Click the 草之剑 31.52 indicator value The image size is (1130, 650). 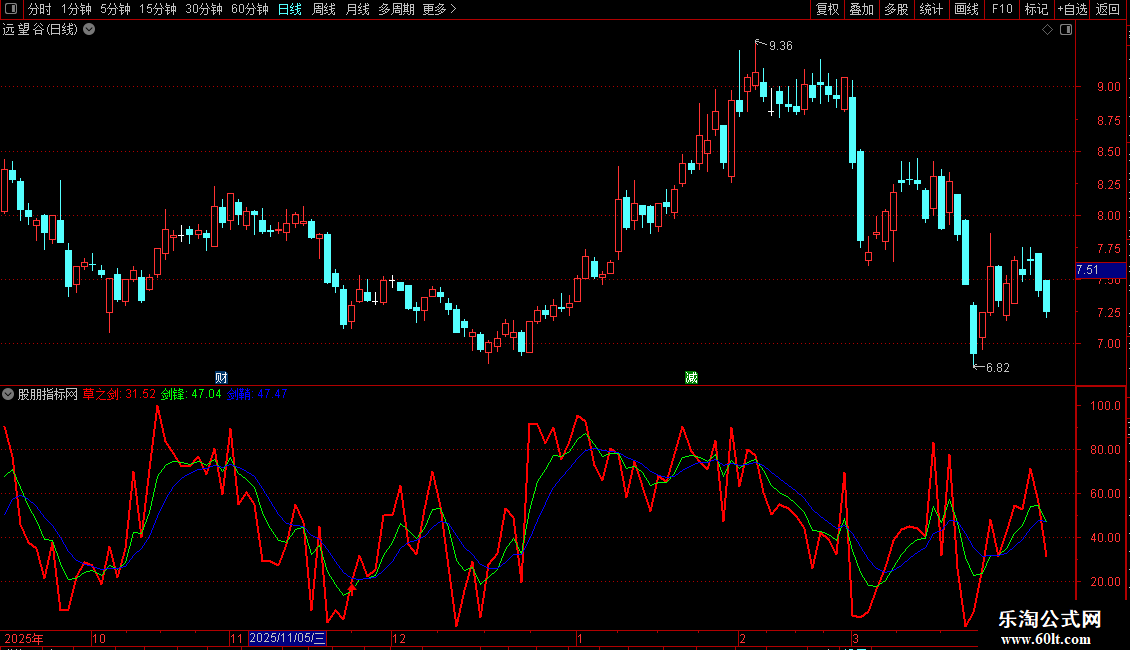click(119, 394)
